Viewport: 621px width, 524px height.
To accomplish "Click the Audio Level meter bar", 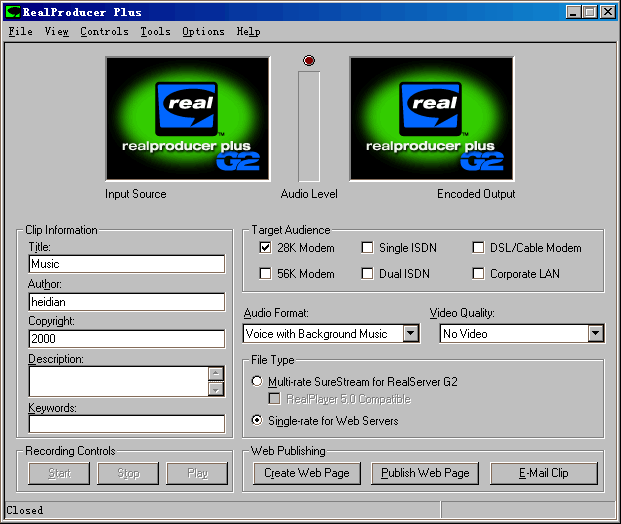I will (309, 127).
